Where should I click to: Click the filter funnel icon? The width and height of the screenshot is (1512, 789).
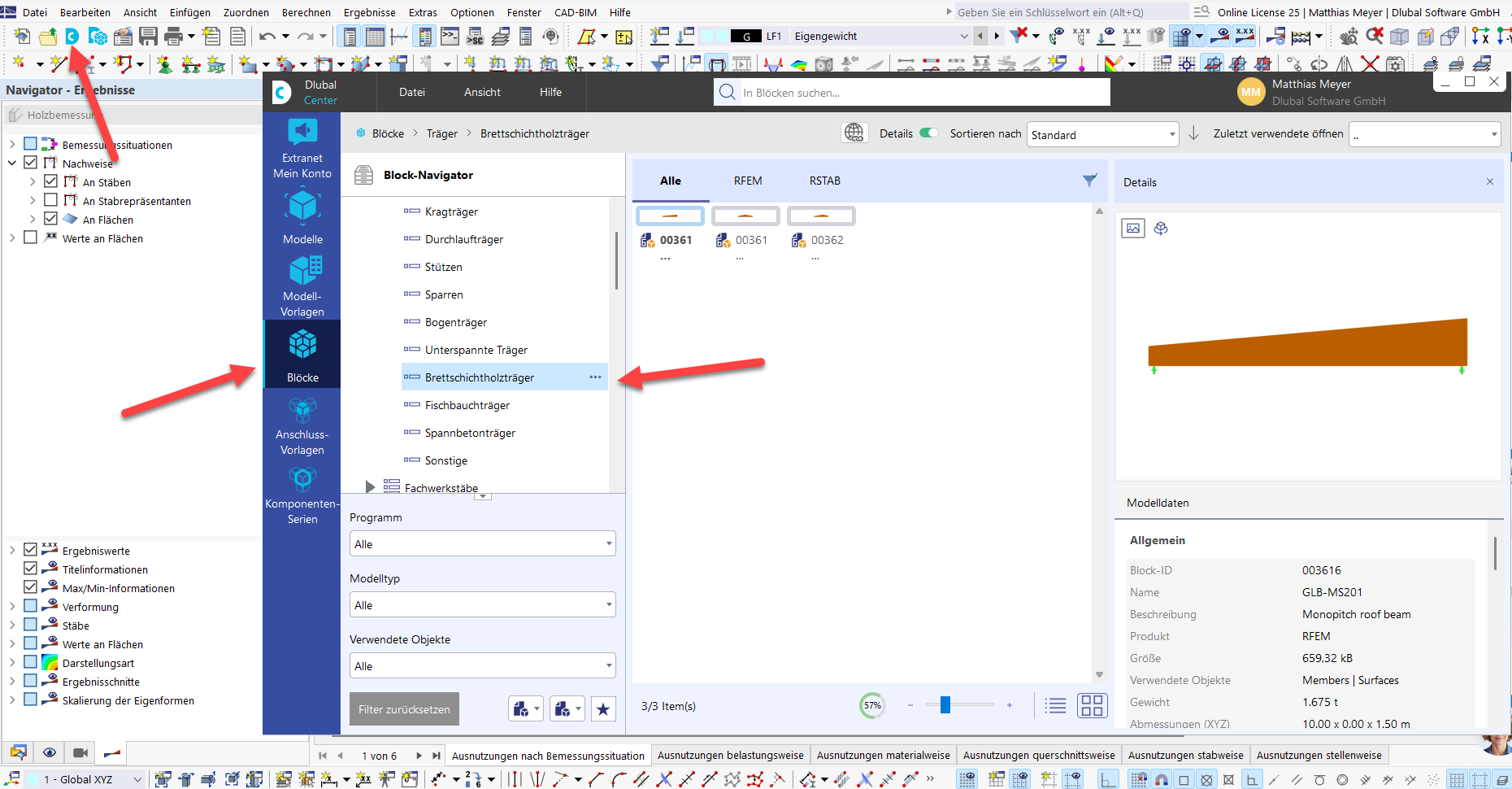pyautogui.click(x=1089, y=181)
